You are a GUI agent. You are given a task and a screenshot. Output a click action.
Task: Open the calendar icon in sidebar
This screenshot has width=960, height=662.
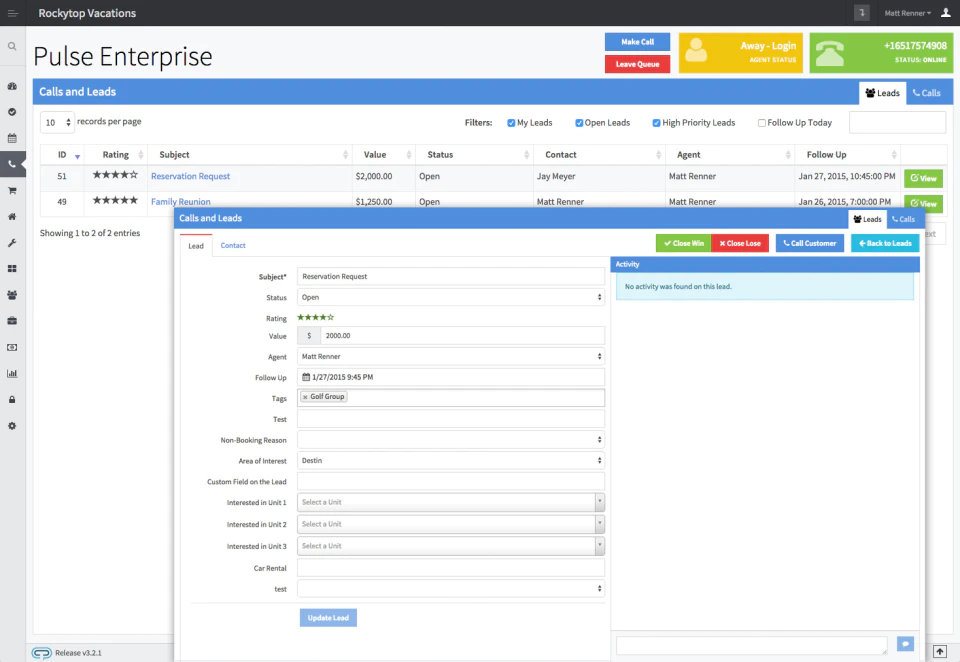(x=12, y=138)
